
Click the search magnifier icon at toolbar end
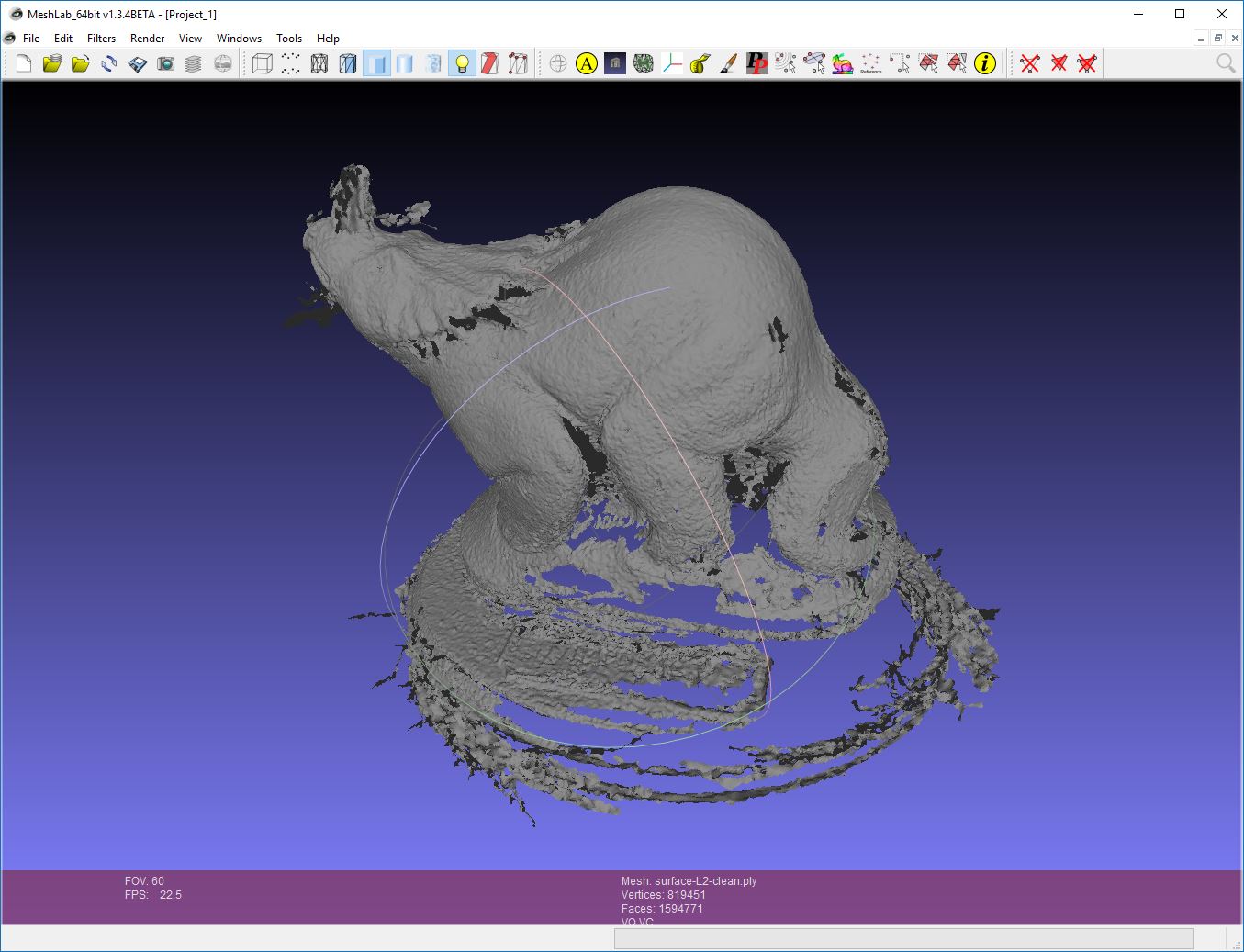[1225, 62]
